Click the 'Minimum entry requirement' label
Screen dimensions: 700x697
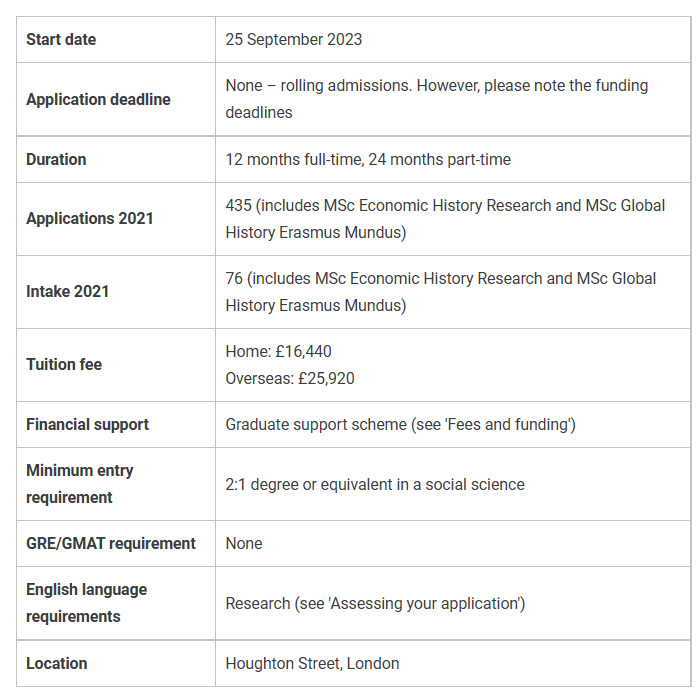point(79,483)
